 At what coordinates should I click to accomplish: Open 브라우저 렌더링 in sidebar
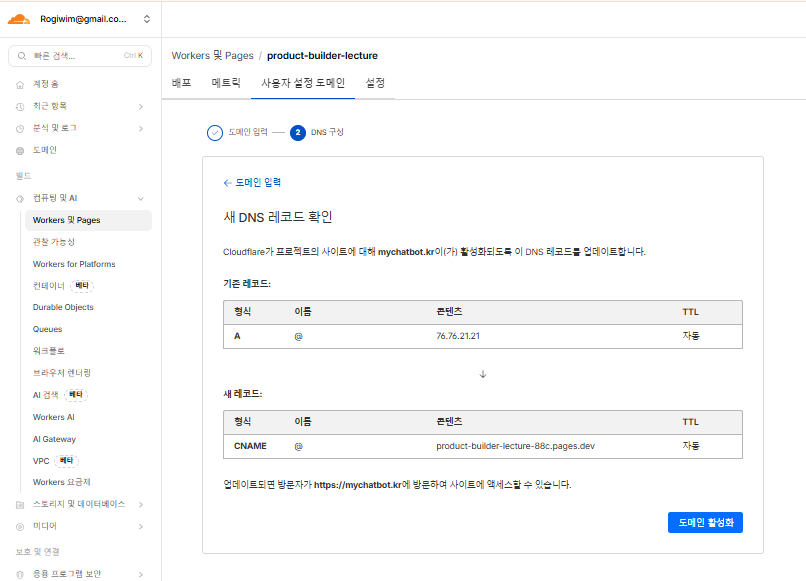click(x=62, y=373)
